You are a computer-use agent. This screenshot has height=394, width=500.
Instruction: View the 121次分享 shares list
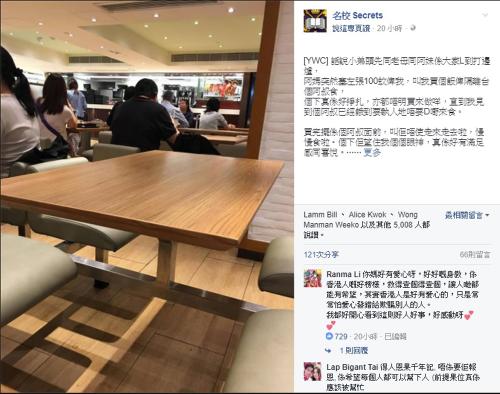pyautogui.click(x=321, y=255)
